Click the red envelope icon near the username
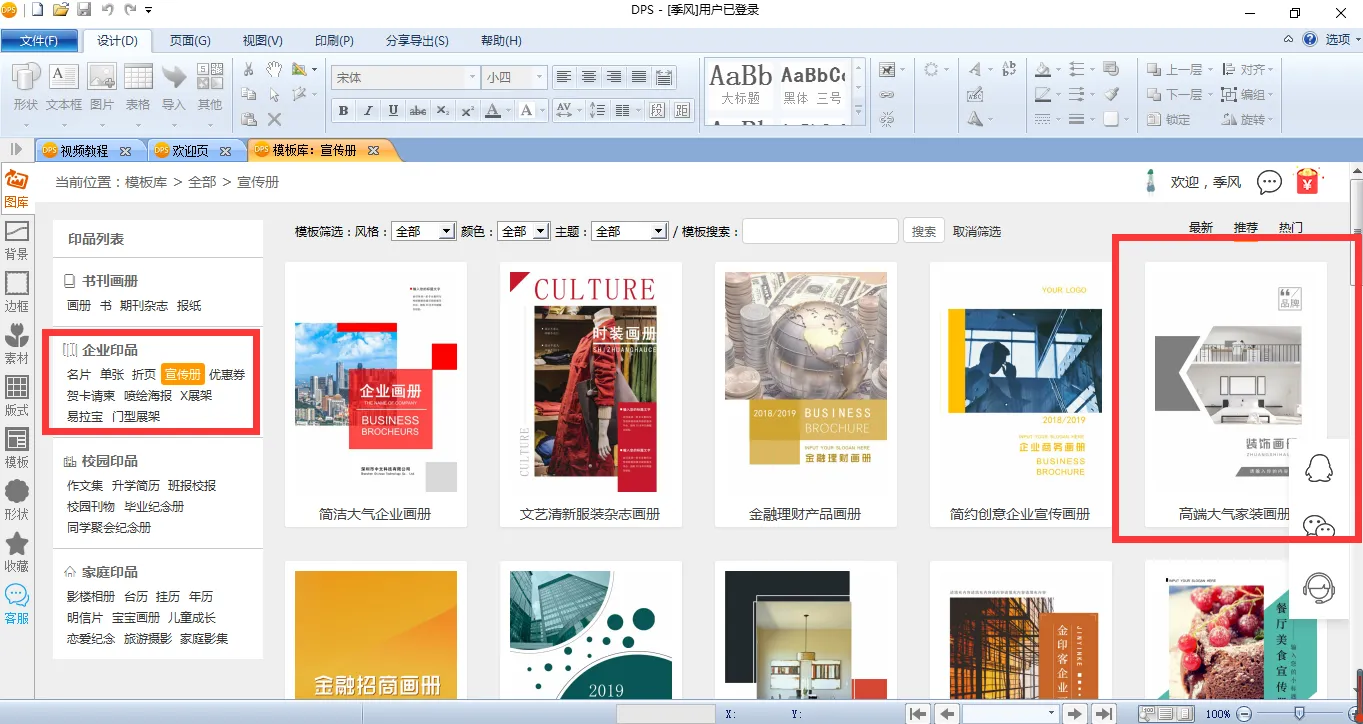The image size is (1363, 724). tap(1307, 181)
